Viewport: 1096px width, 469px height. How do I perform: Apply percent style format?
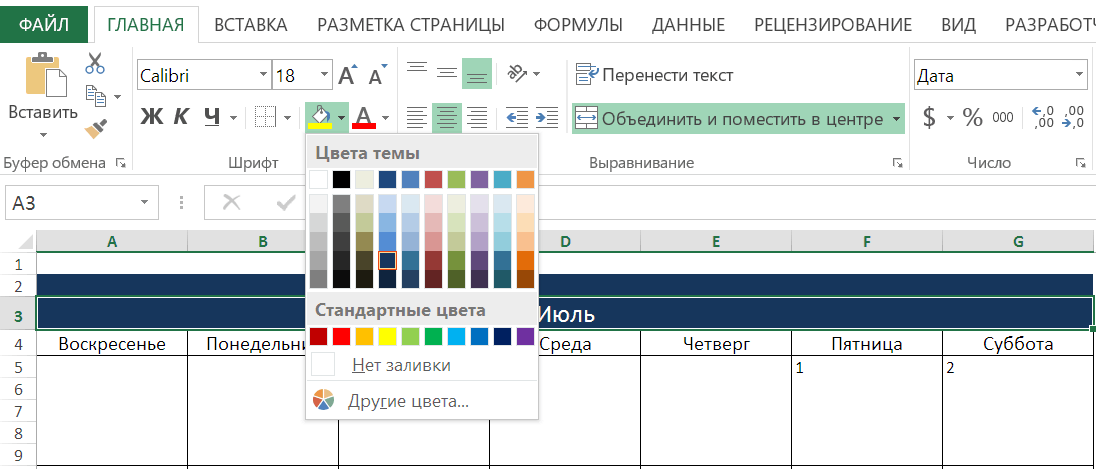click(x=972, y=117)
